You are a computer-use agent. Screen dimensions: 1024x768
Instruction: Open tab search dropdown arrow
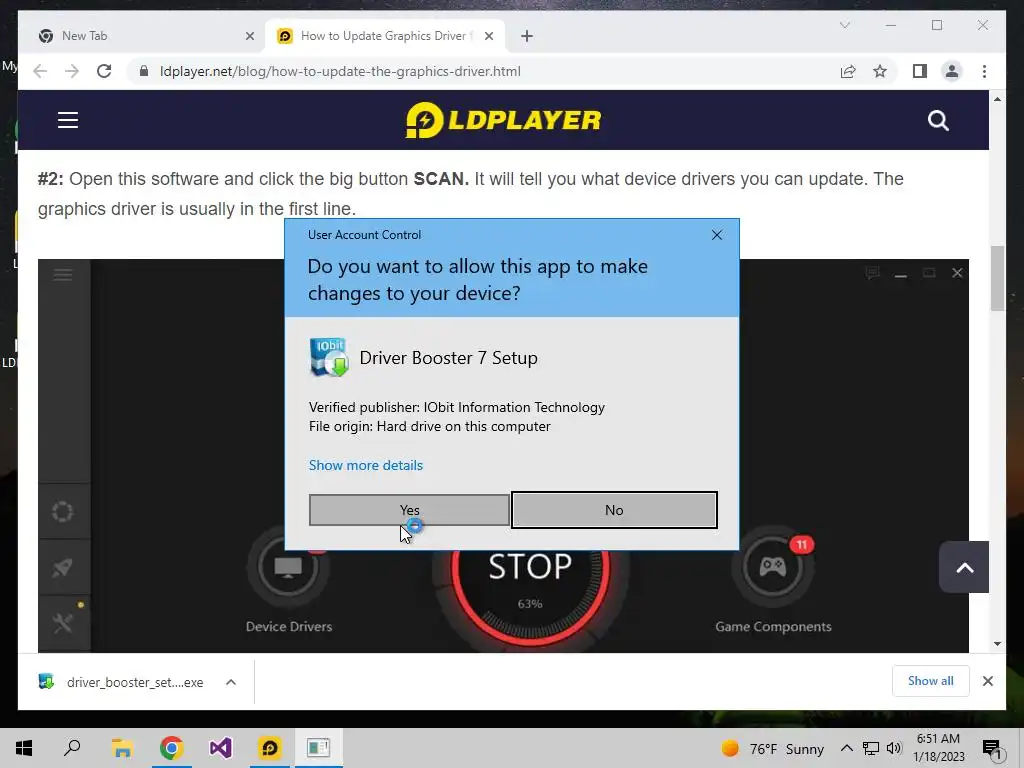[844, 25]
